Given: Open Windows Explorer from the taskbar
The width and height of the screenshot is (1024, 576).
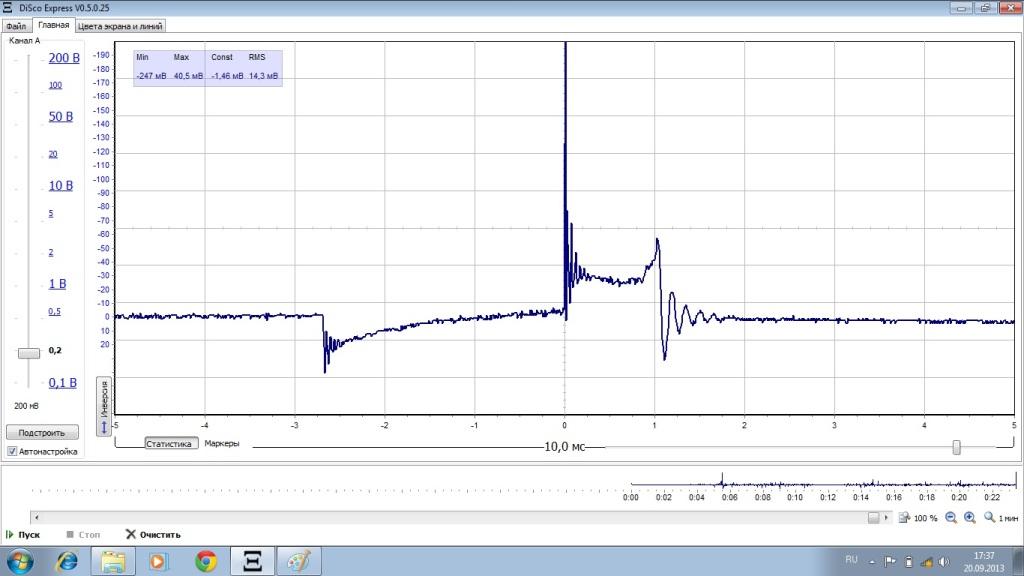Looking at the screenshot, I should tap(112, 561).
